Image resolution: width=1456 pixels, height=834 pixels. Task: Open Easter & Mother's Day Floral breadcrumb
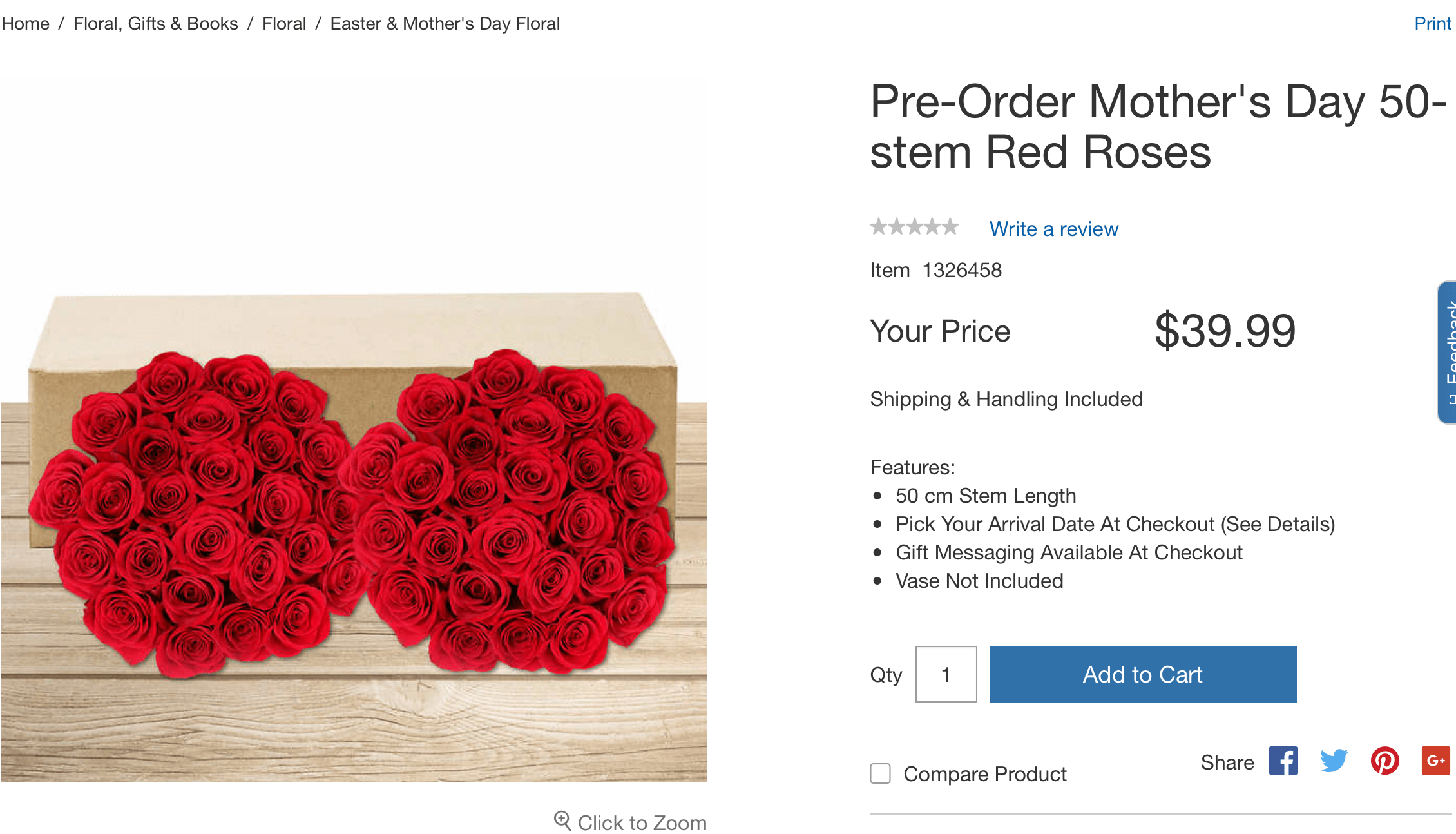[x=445, y=24]
